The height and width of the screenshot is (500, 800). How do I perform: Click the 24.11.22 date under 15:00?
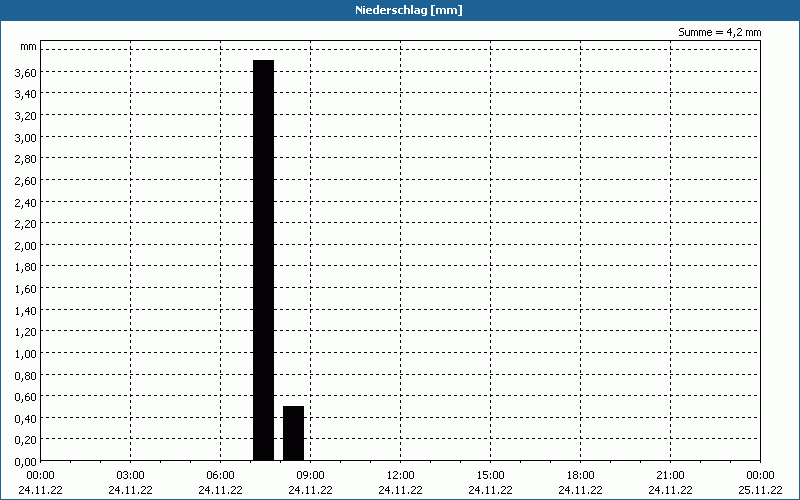[x=490, y=491]
